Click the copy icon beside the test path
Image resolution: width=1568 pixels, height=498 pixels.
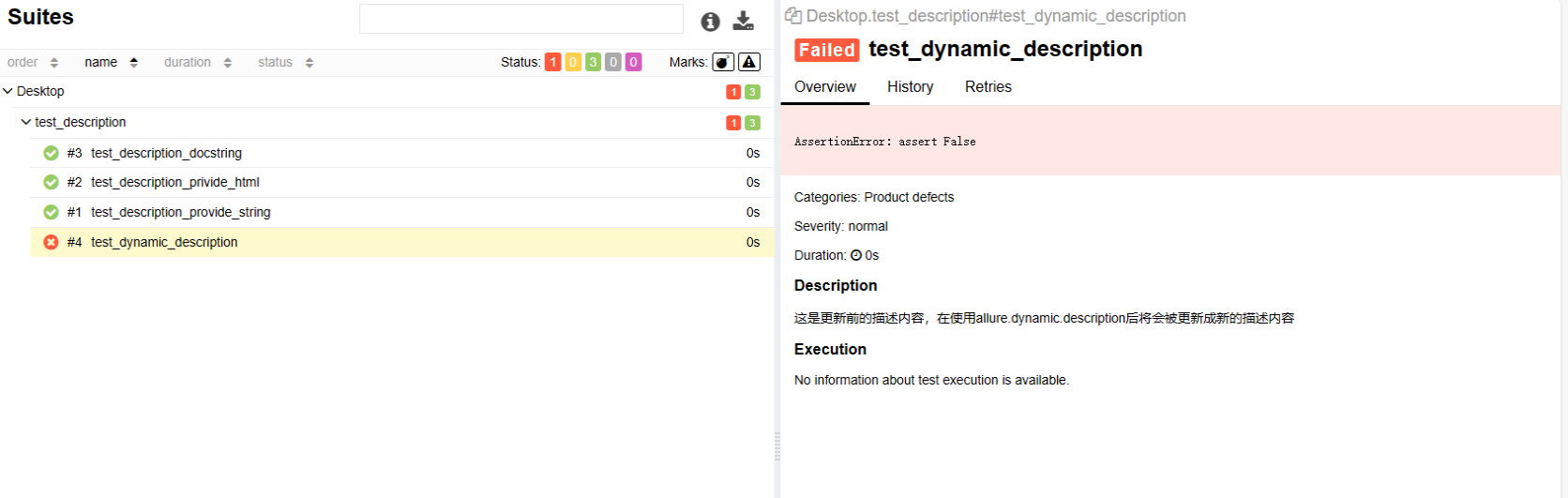tap(793, 16)
